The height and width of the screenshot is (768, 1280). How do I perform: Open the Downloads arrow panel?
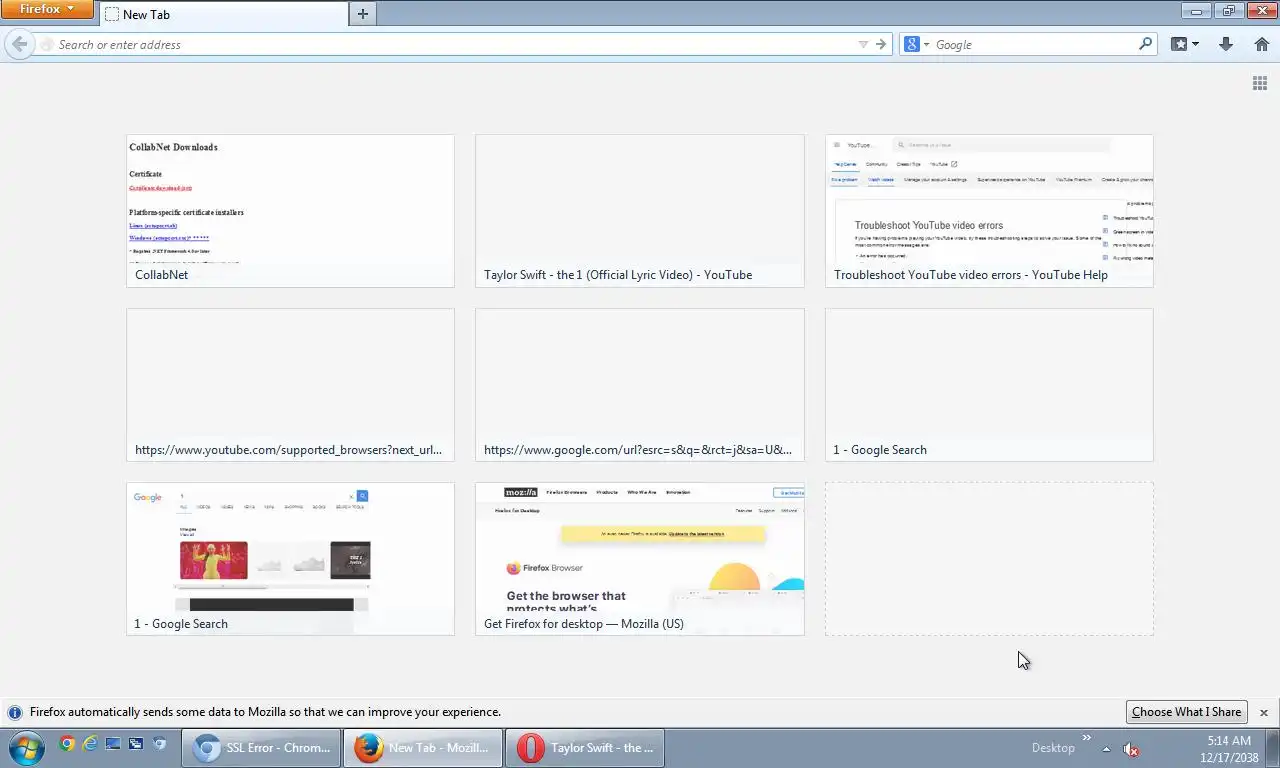(x=1226, y=44)
